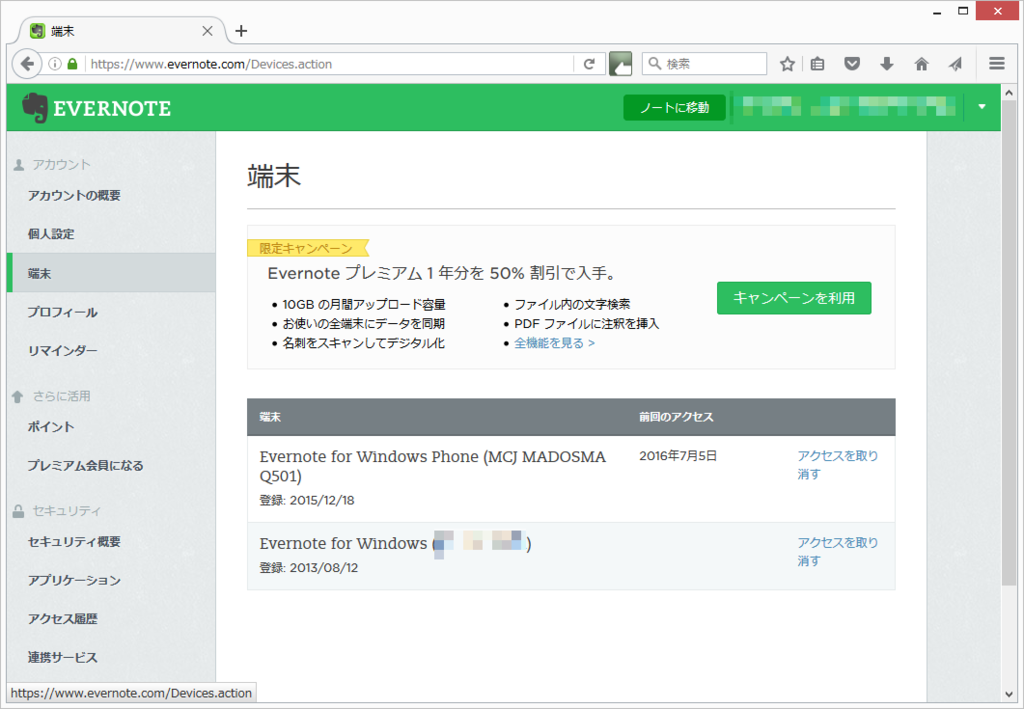Click the page scrollbar up arrow
This screenshot has height=709, width=1024.
tap(1009, 93)
